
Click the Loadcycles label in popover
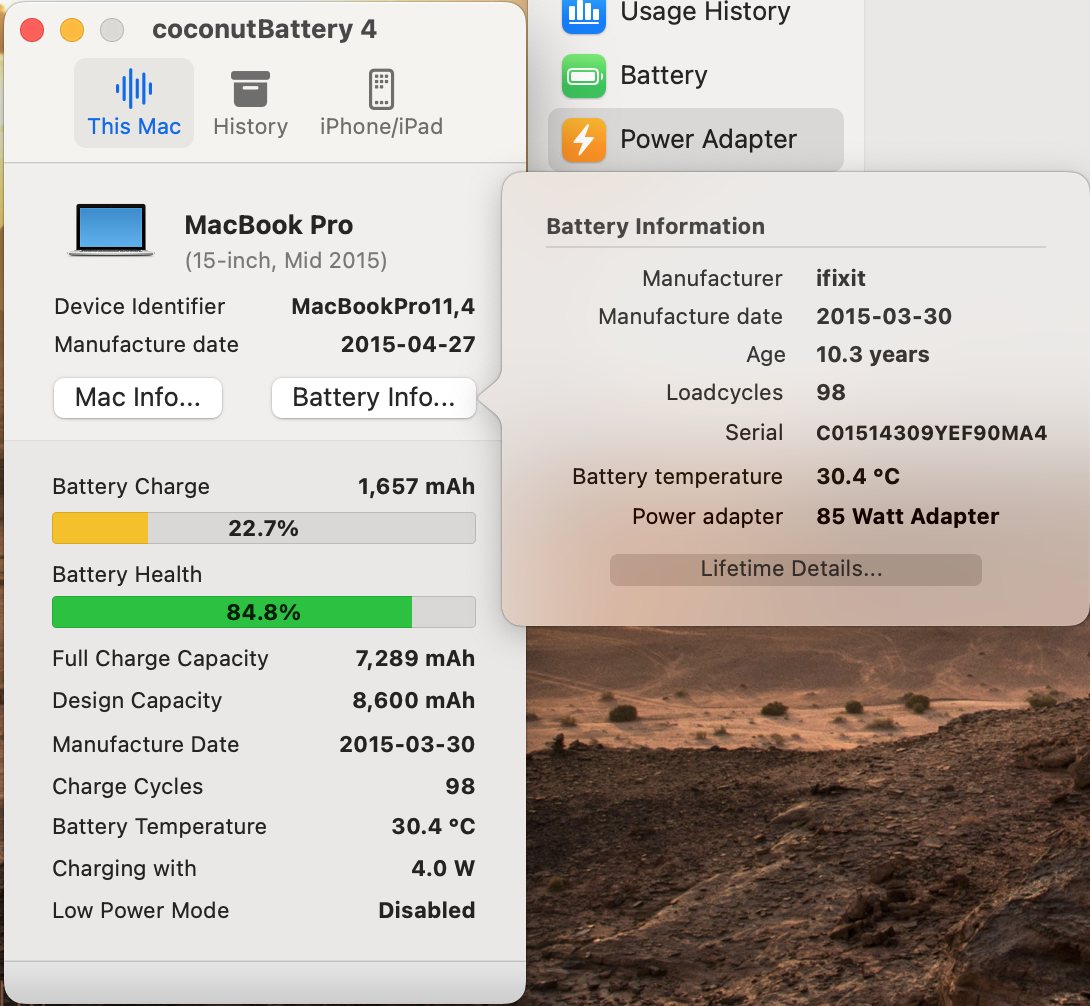[724, 393]
